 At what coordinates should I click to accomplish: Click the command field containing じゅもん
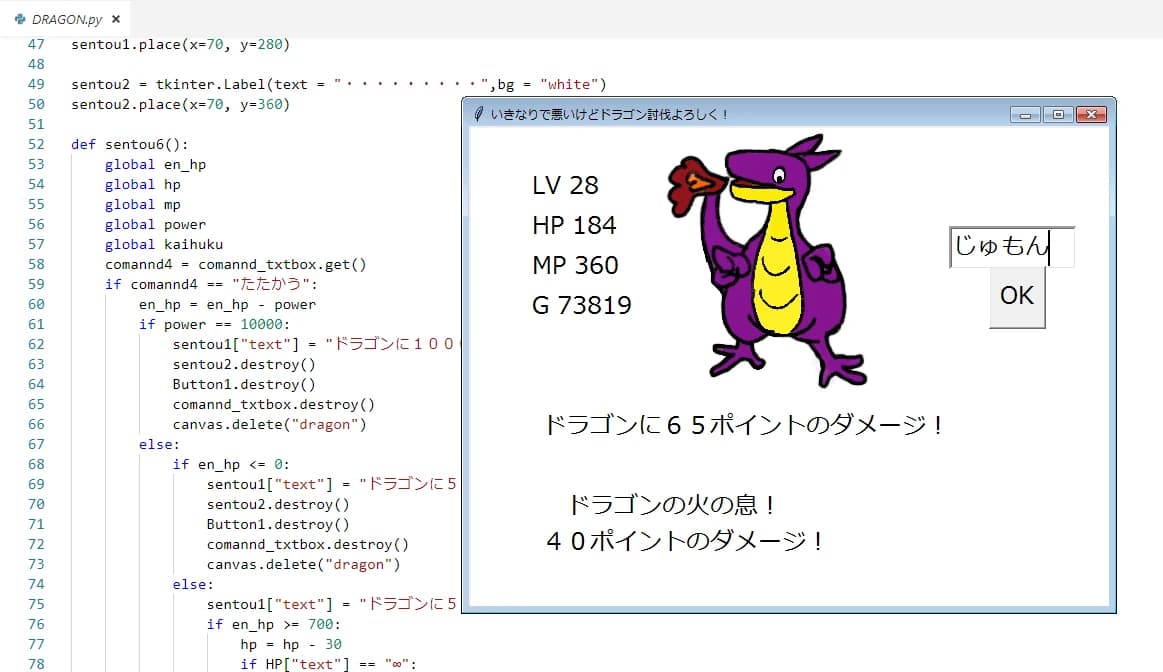(1010, 246)
